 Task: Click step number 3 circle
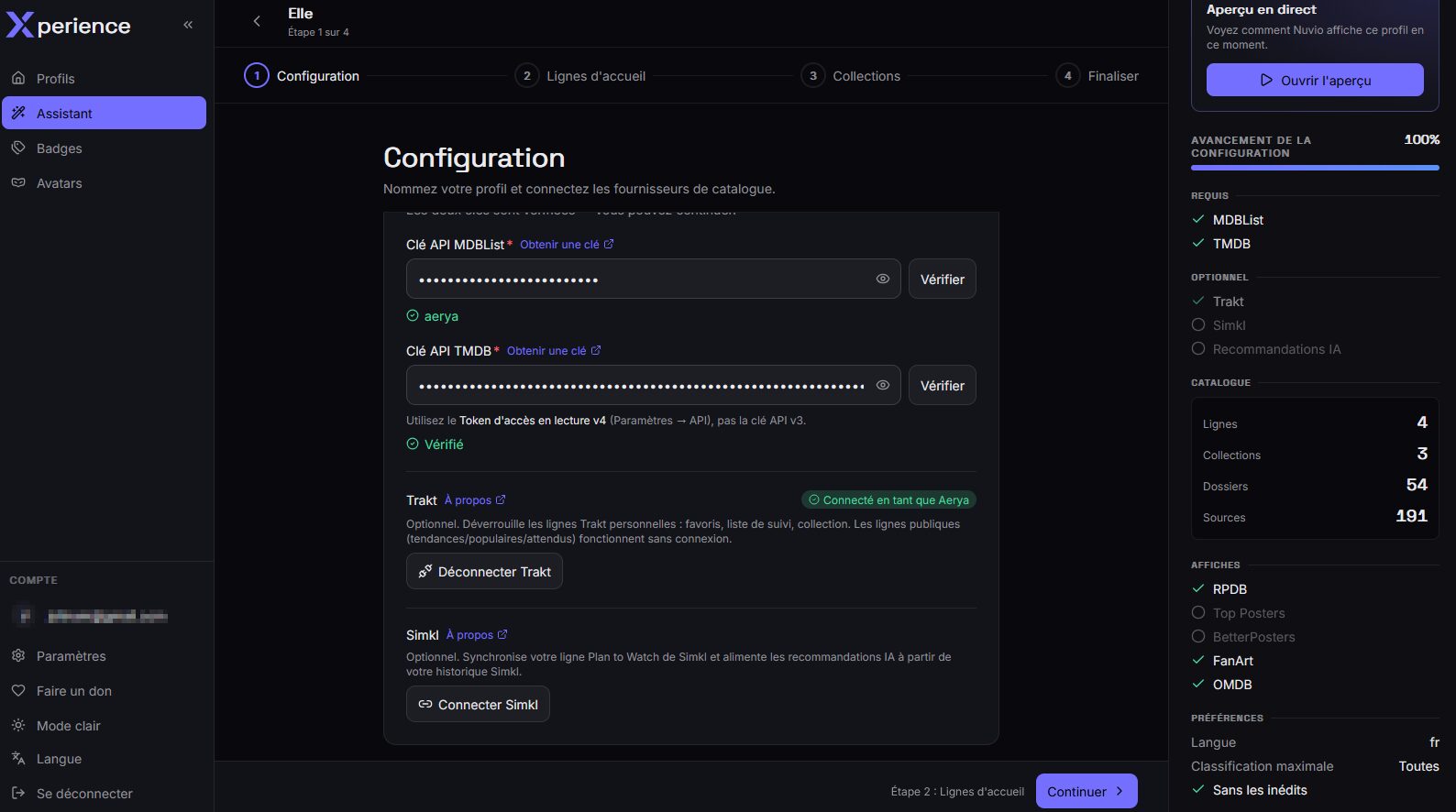(x=813, y=76)
